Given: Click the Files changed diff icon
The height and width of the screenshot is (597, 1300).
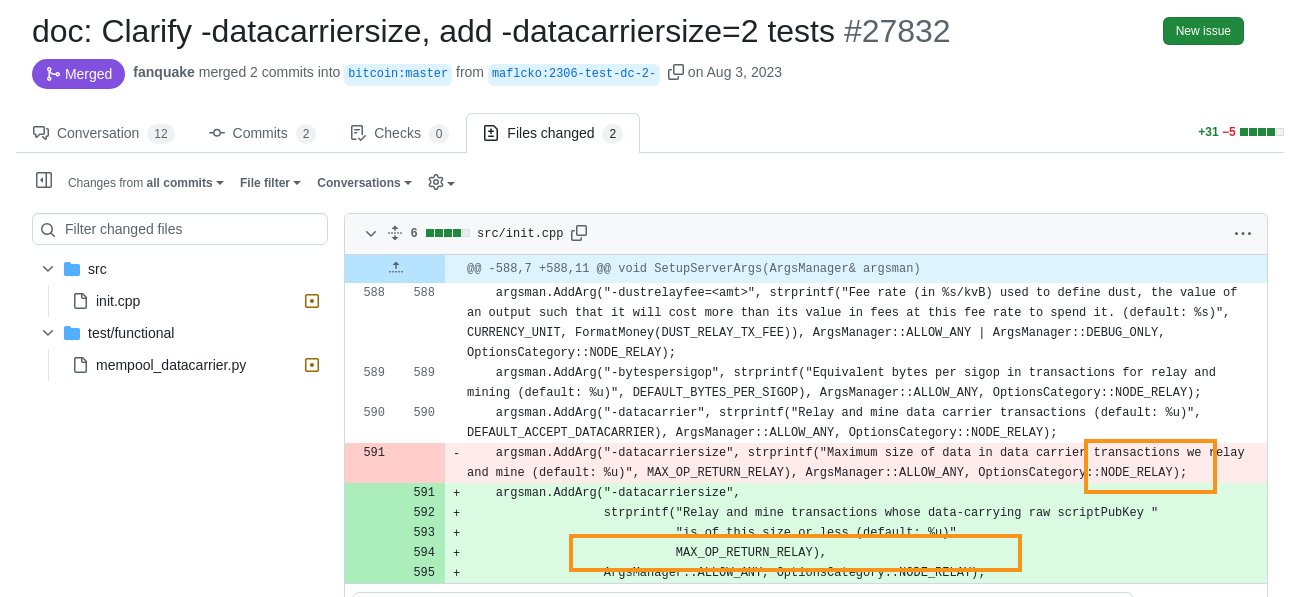Looking at the screenshot, I should pos(491,133).
